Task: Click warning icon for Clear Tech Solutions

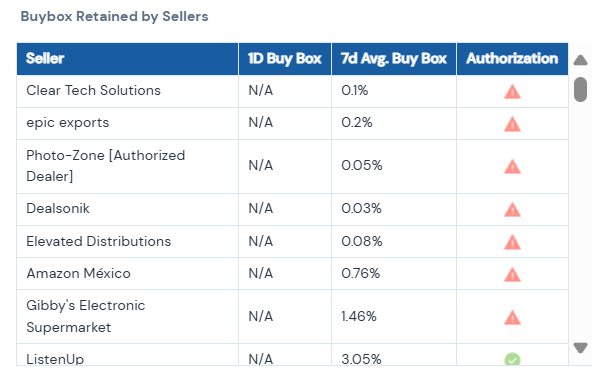Action: (x=512, y=92)
